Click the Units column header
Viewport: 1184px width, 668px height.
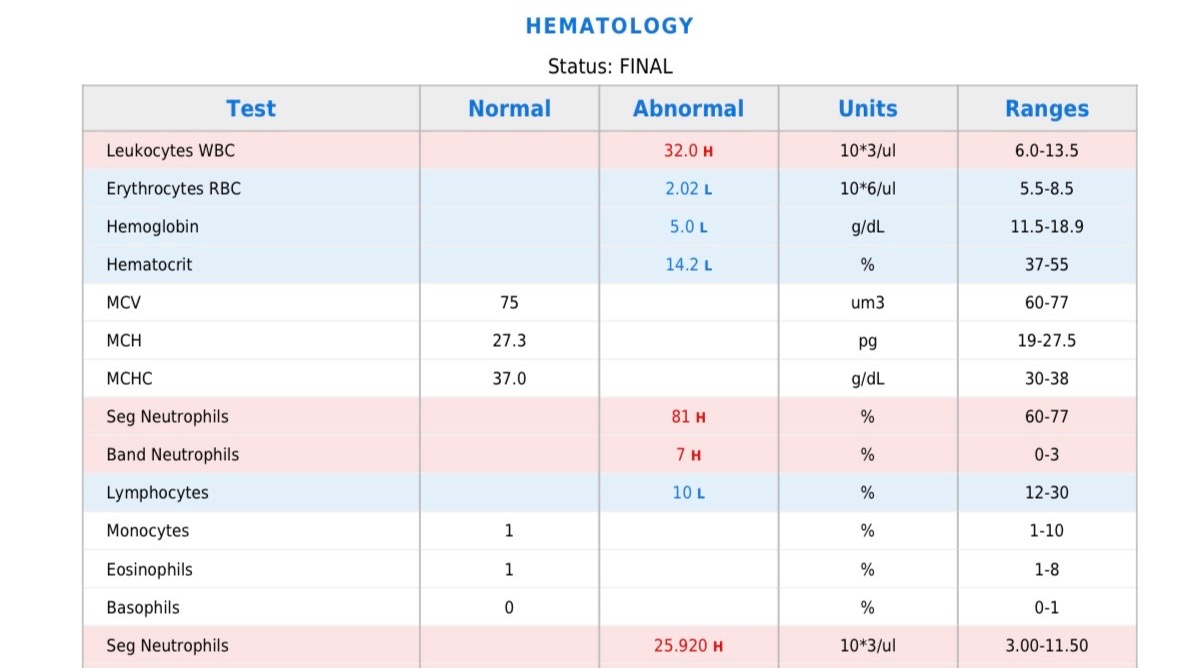(x=867, y=109)
